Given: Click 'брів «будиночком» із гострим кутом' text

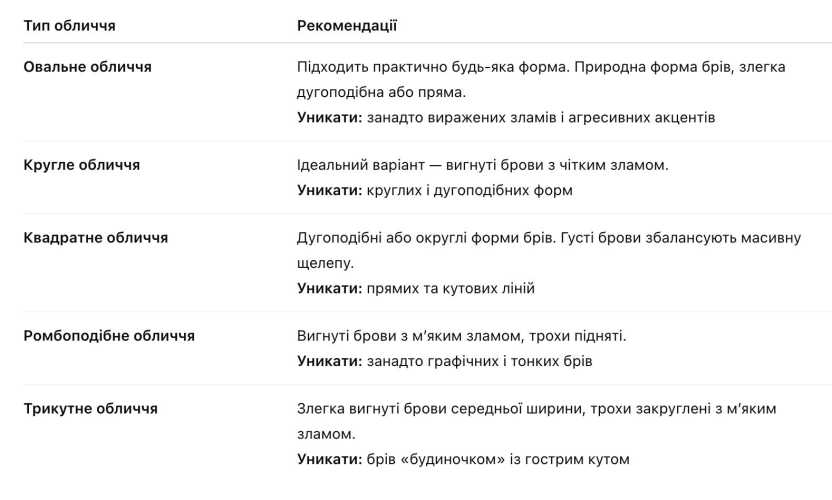Looking at the screenshot, I should [498, 459].
